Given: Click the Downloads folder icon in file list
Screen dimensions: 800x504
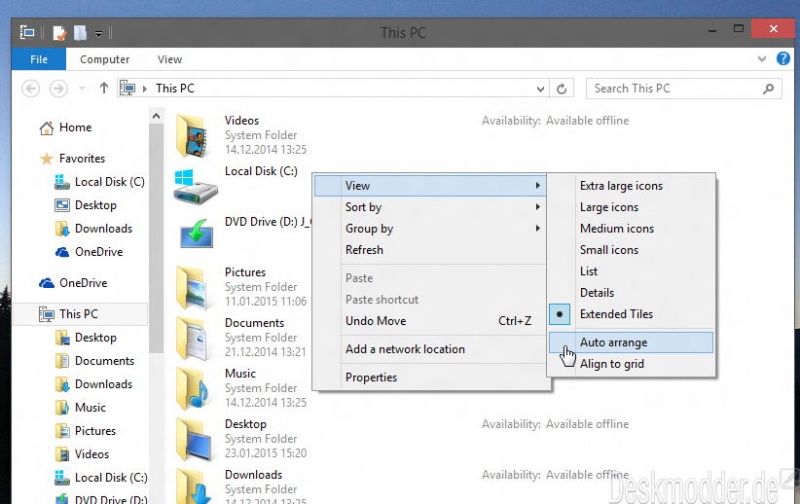Looking at the screenshot, I should pyautogui.click(x=194, y=487).
